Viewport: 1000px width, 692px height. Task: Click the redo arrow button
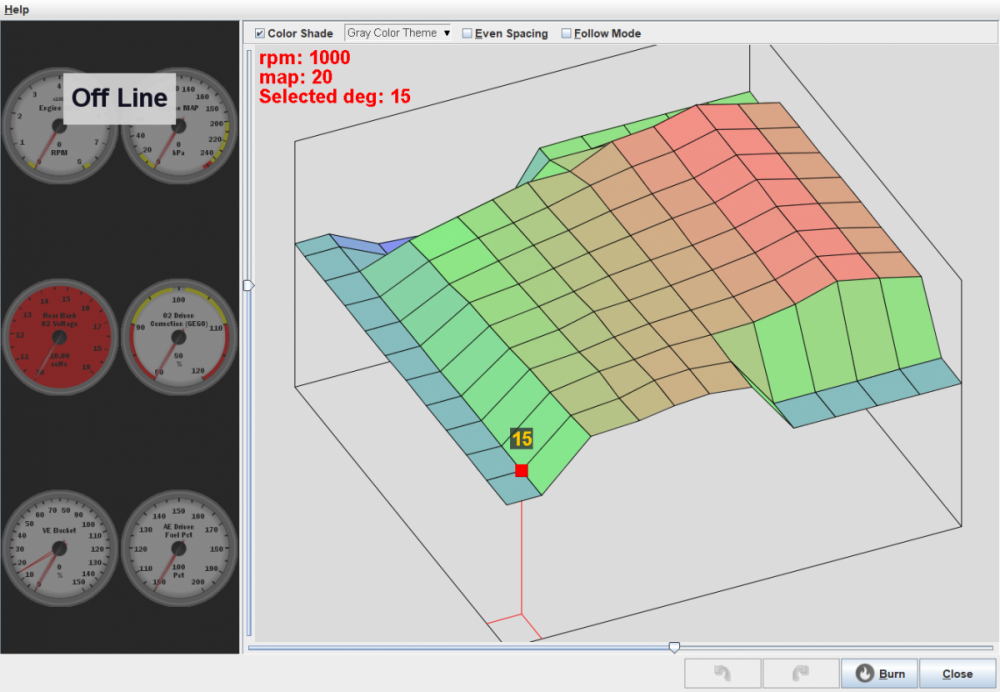pos(800,674)
